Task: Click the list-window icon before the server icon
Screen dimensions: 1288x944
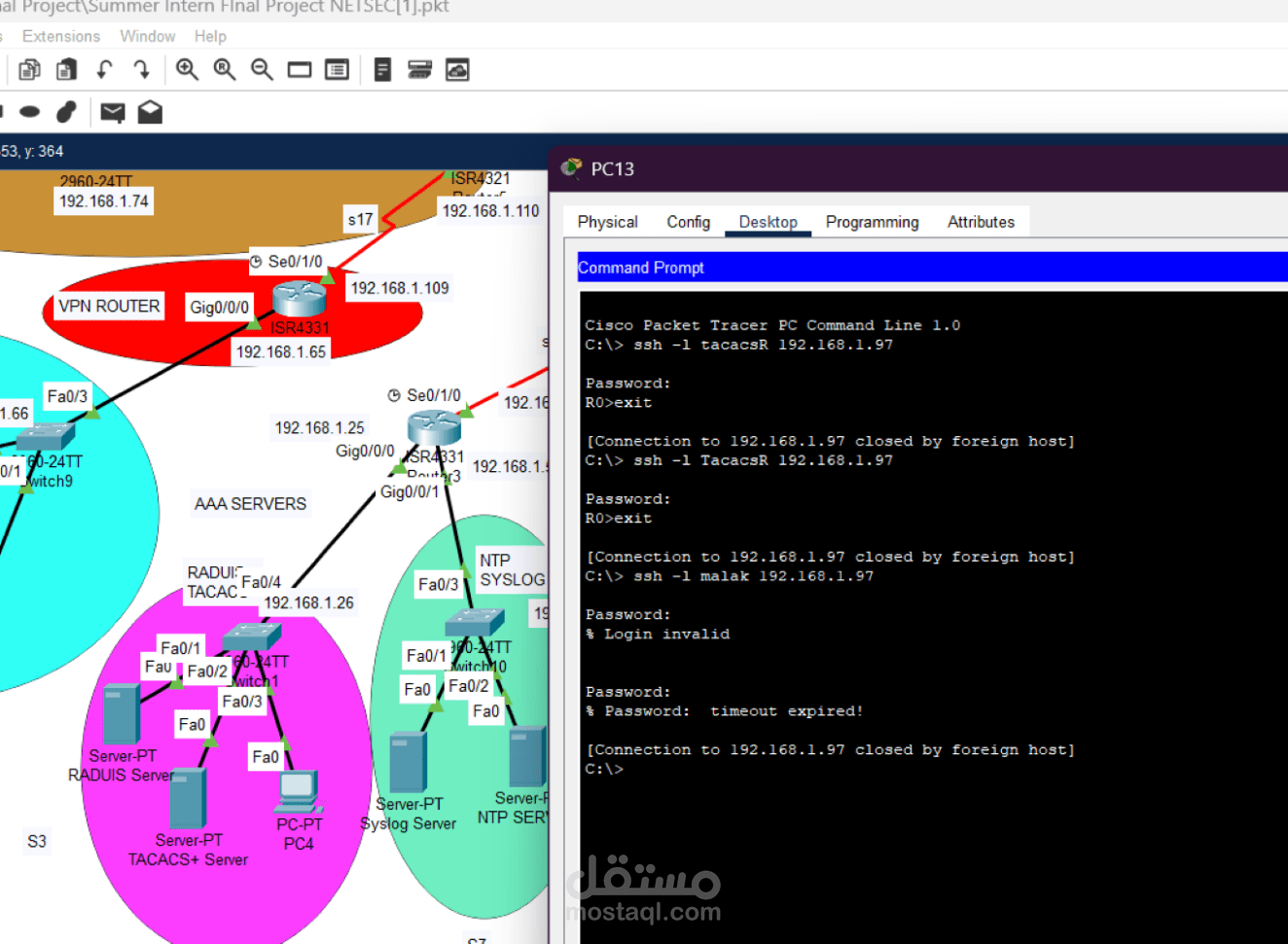Action: click(x=337, y=70)
